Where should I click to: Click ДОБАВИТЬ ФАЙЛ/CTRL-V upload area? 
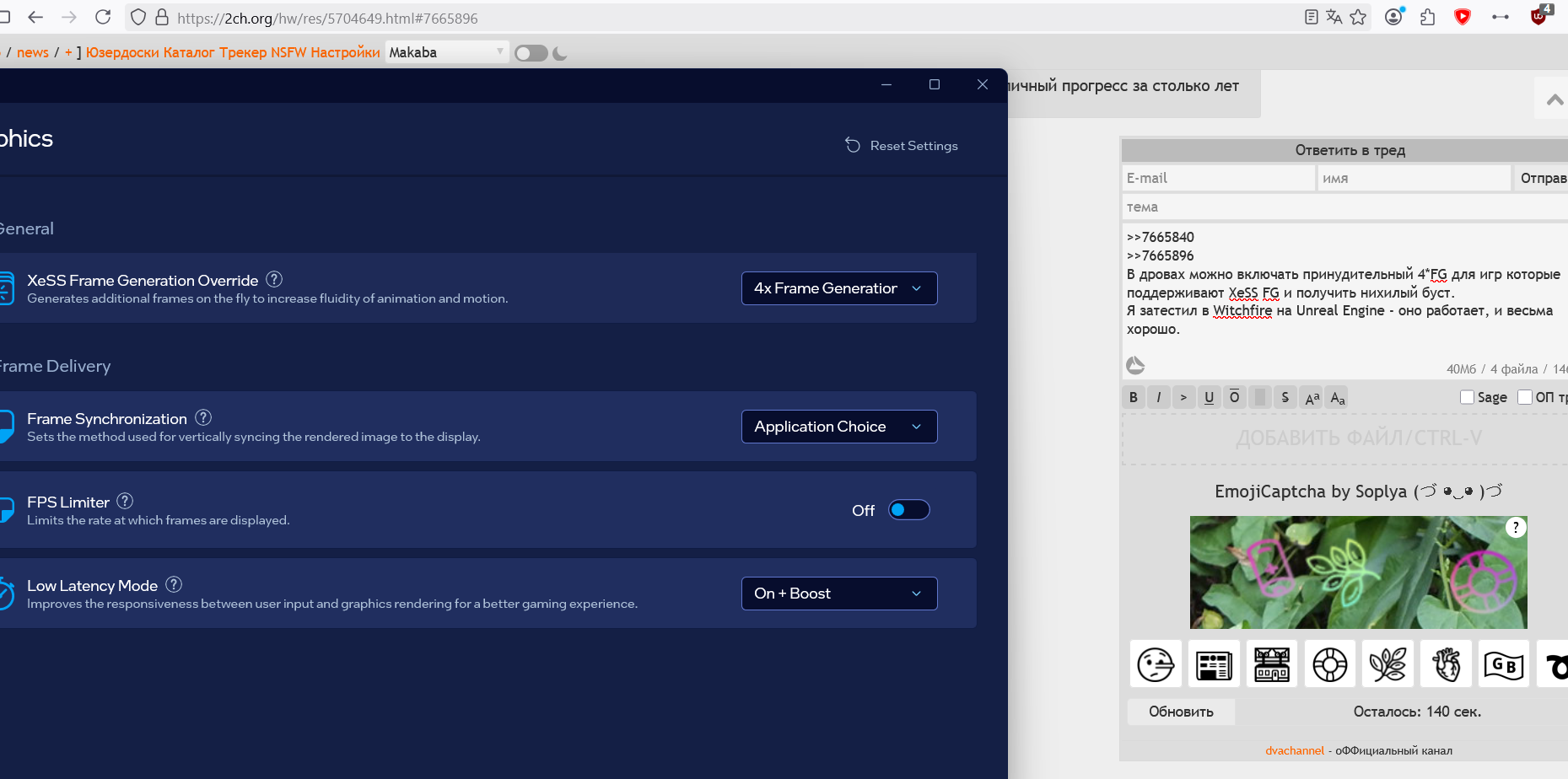pyautogui.click(x=1345, y=438)
